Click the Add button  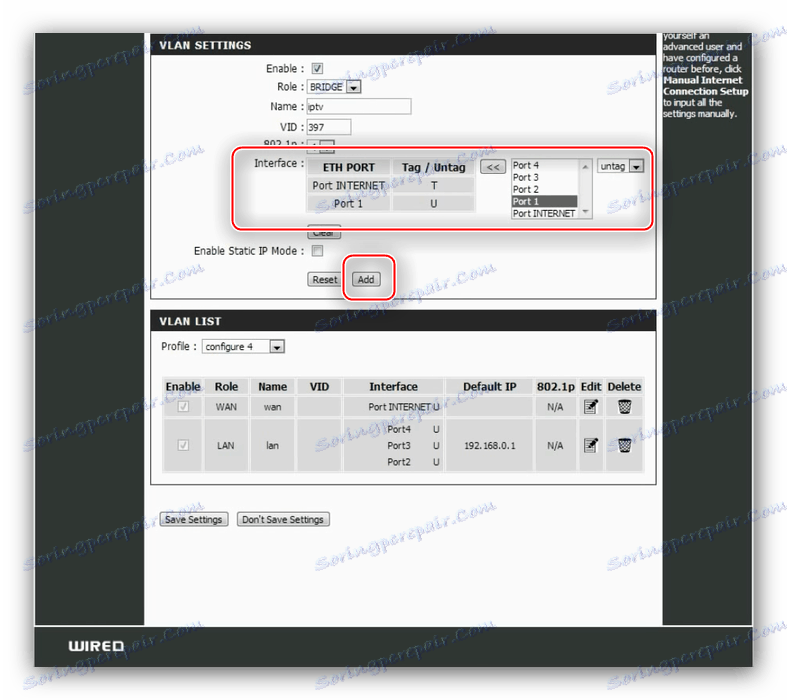(366, 279)
